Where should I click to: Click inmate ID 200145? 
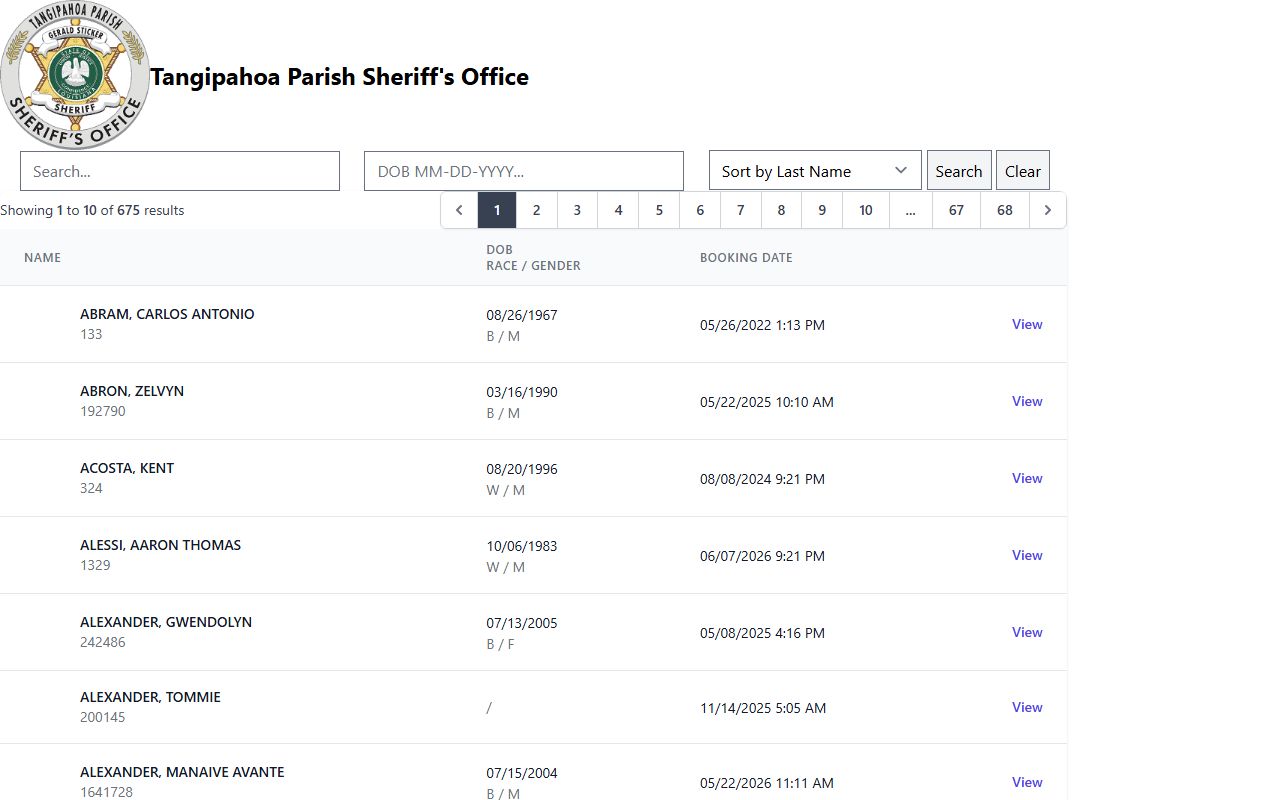pos(103,717)
